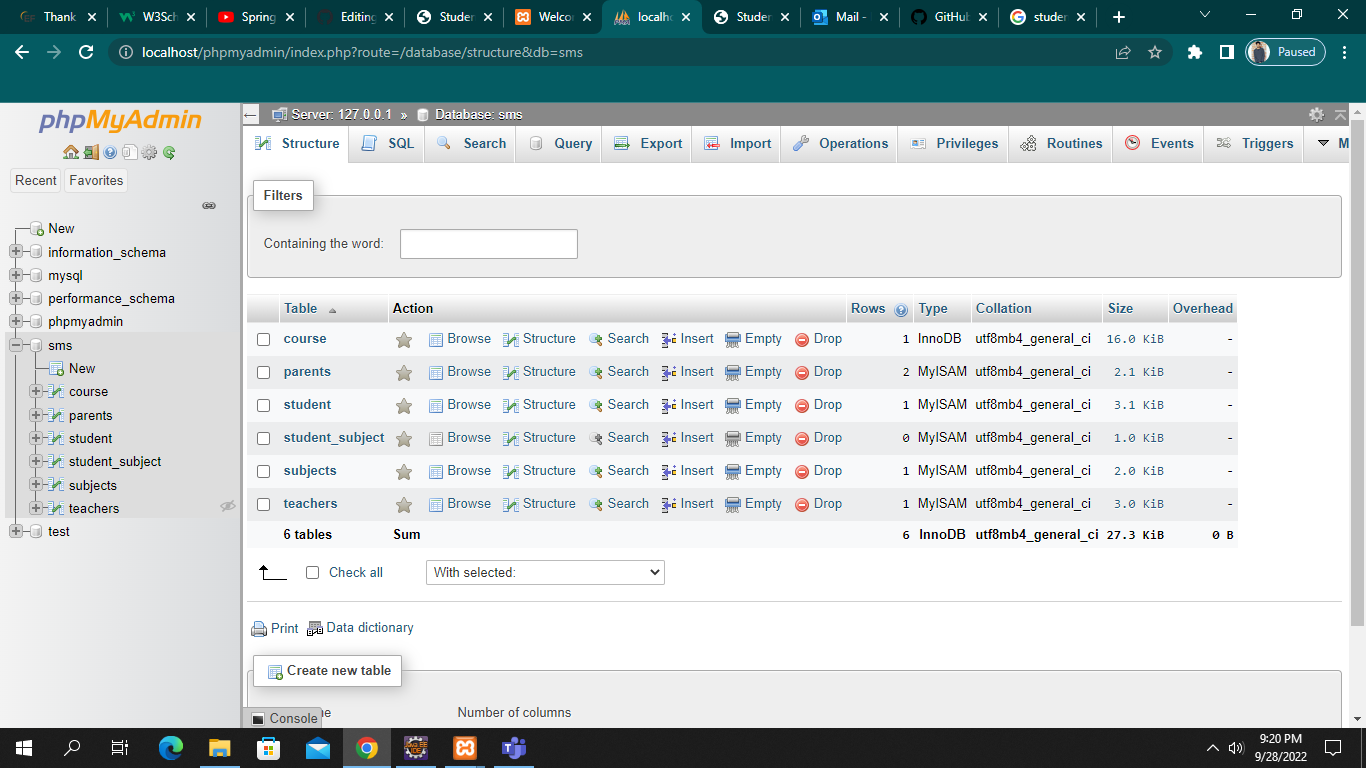Tick the subjects table checkbox
Image resolution: width=1366 pixels, height=768 pixels.
coord(264,471)
